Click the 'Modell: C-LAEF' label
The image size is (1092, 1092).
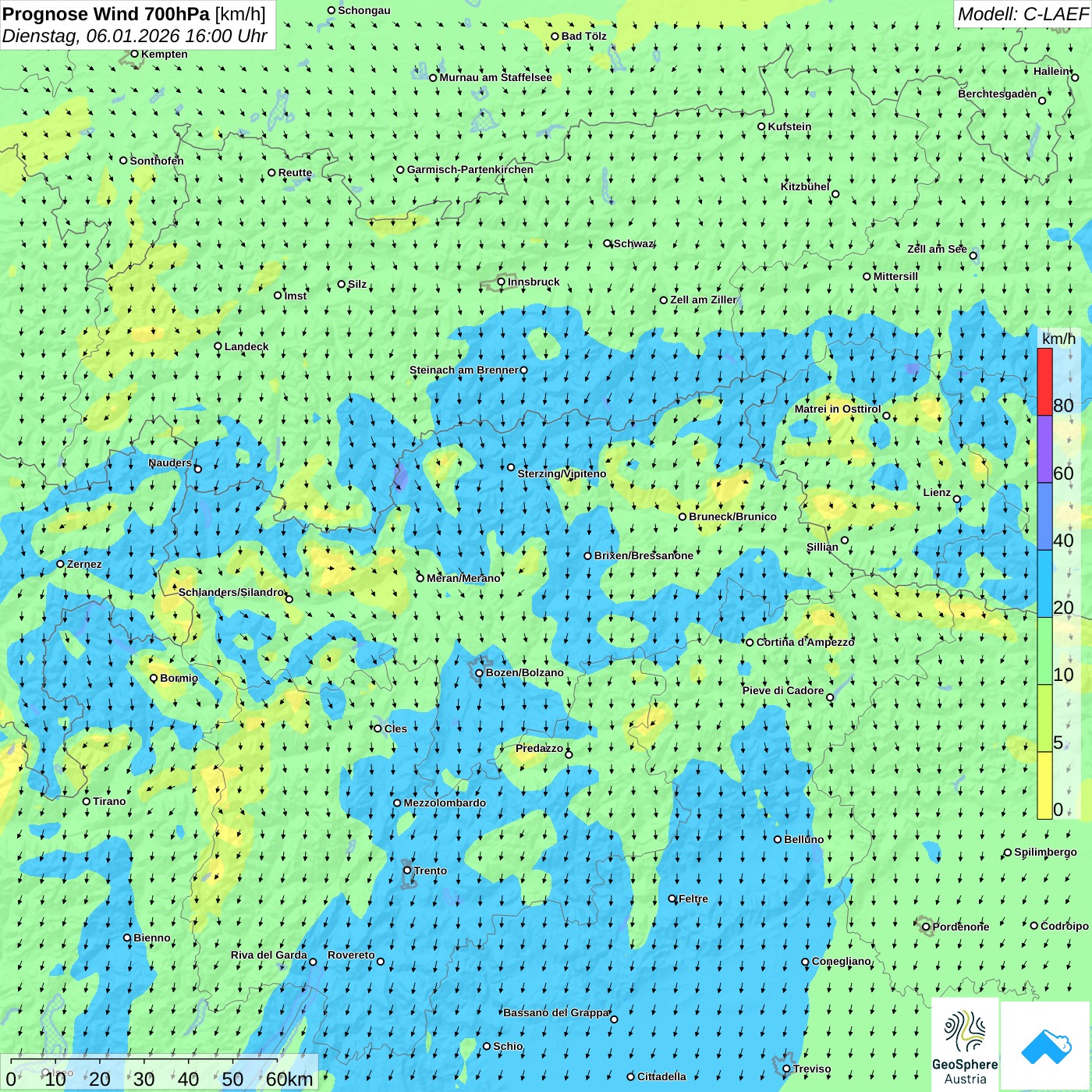1023,14
